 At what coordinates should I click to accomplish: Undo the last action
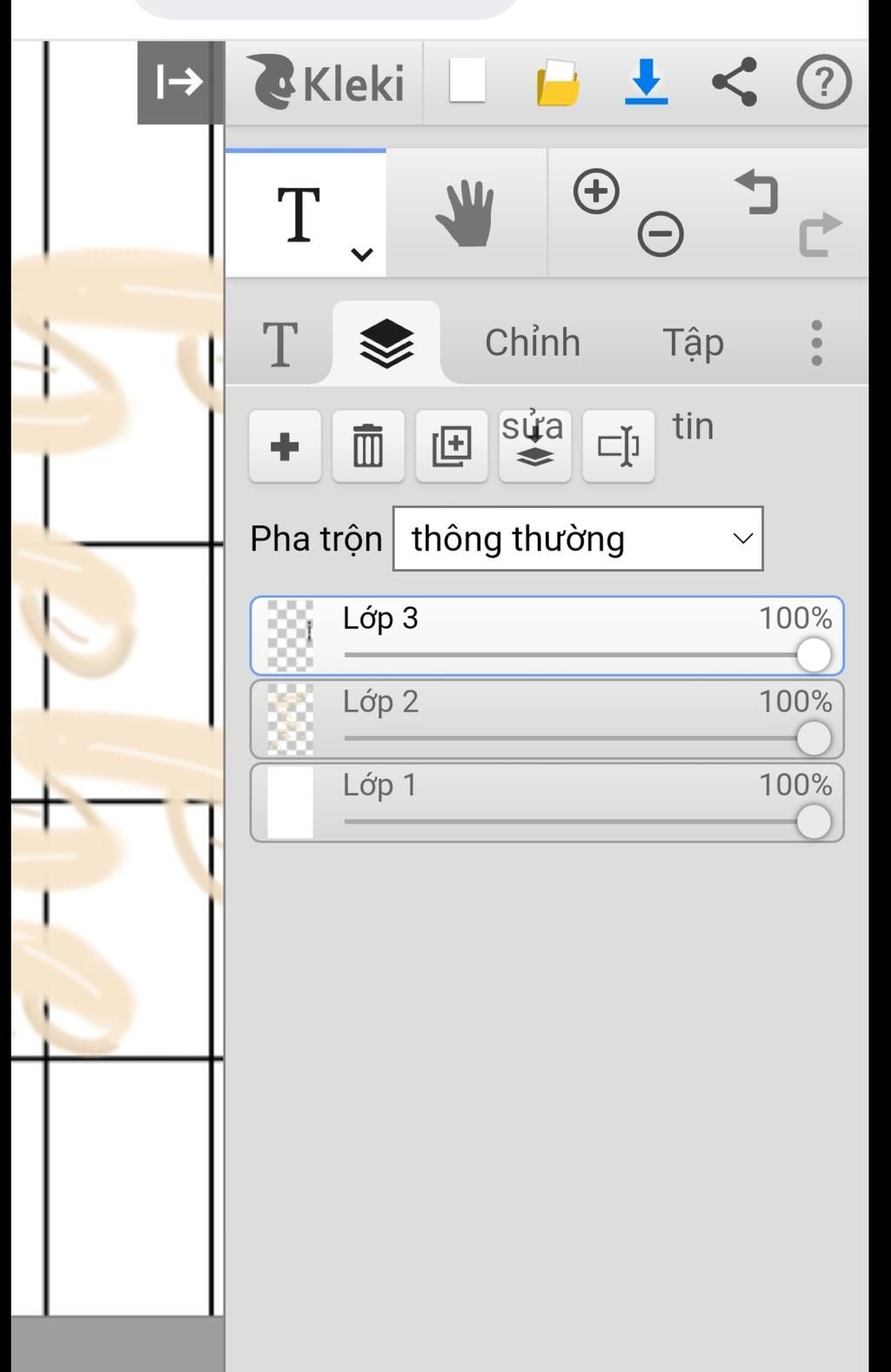(x=756, y=191)
